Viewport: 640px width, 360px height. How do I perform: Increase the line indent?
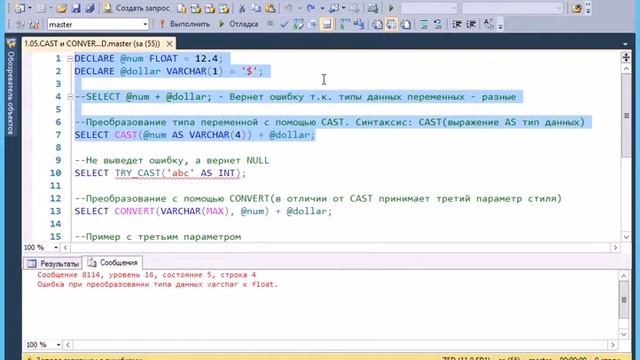[471, 24]
